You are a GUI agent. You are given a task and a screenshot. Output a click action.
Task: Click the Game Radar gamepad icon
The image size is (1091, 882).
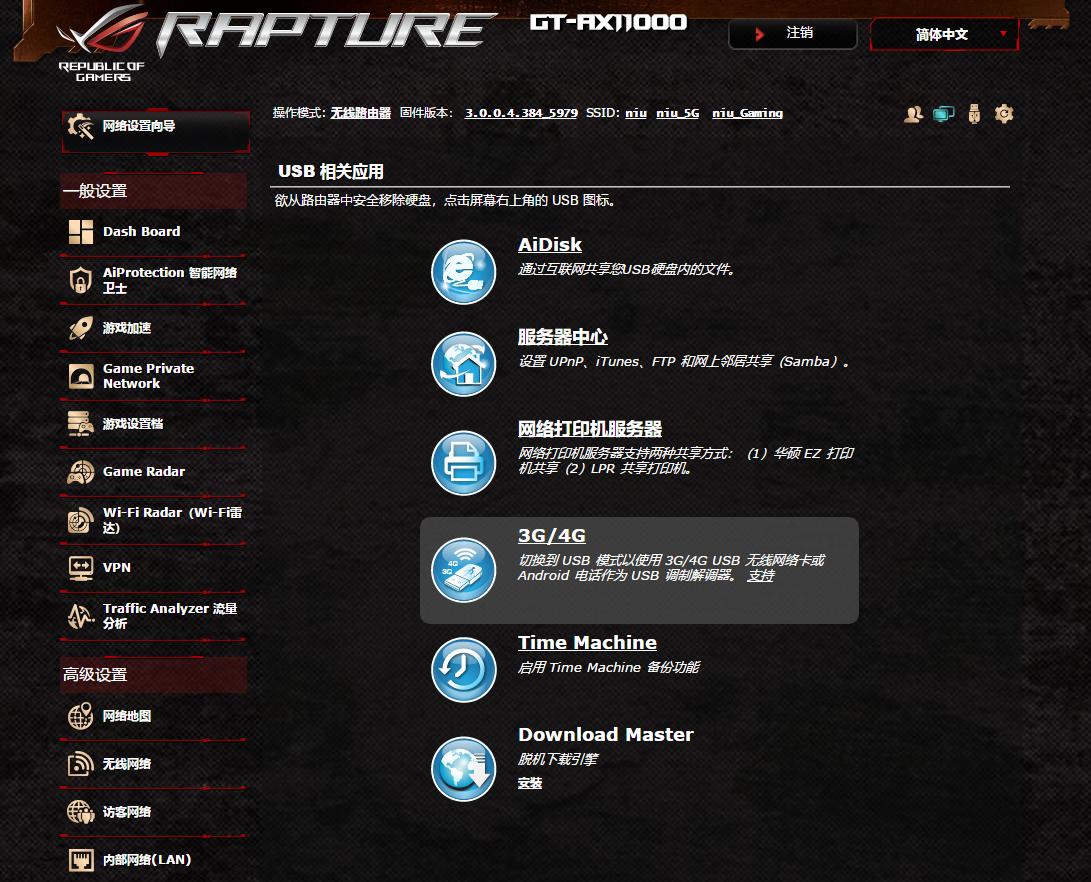pyautogui.click(x=81, y=472)
